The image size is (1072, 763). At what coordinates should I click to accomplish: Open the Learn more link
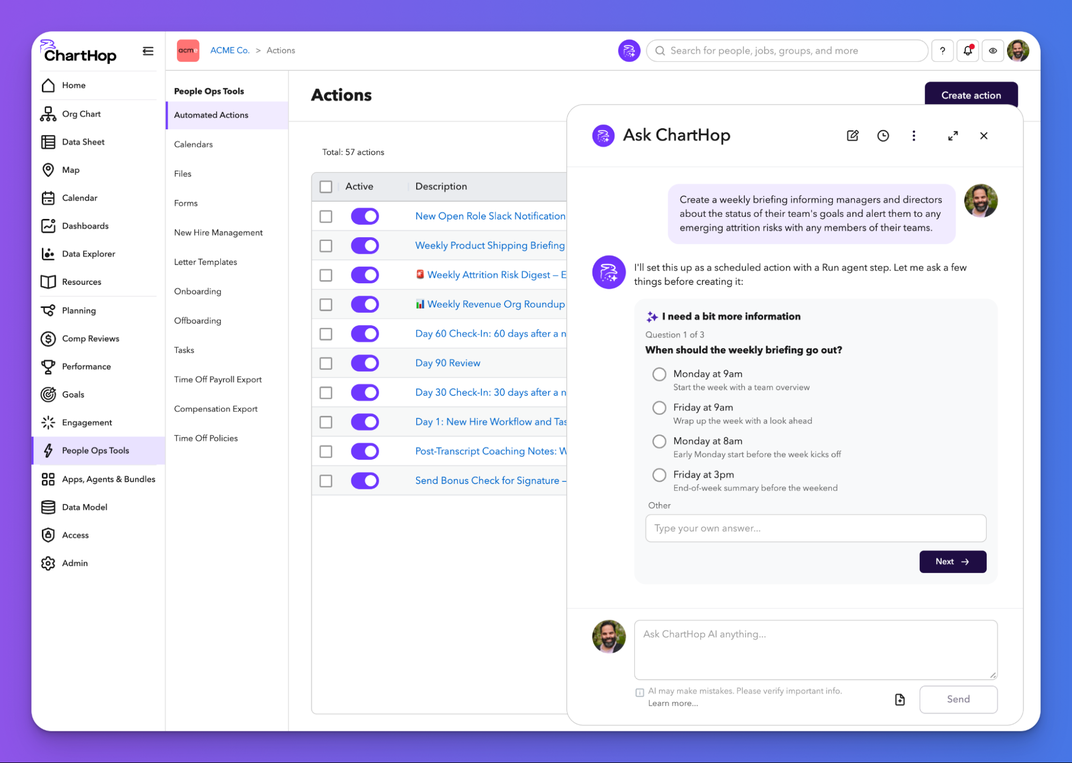tap(673, 704)
